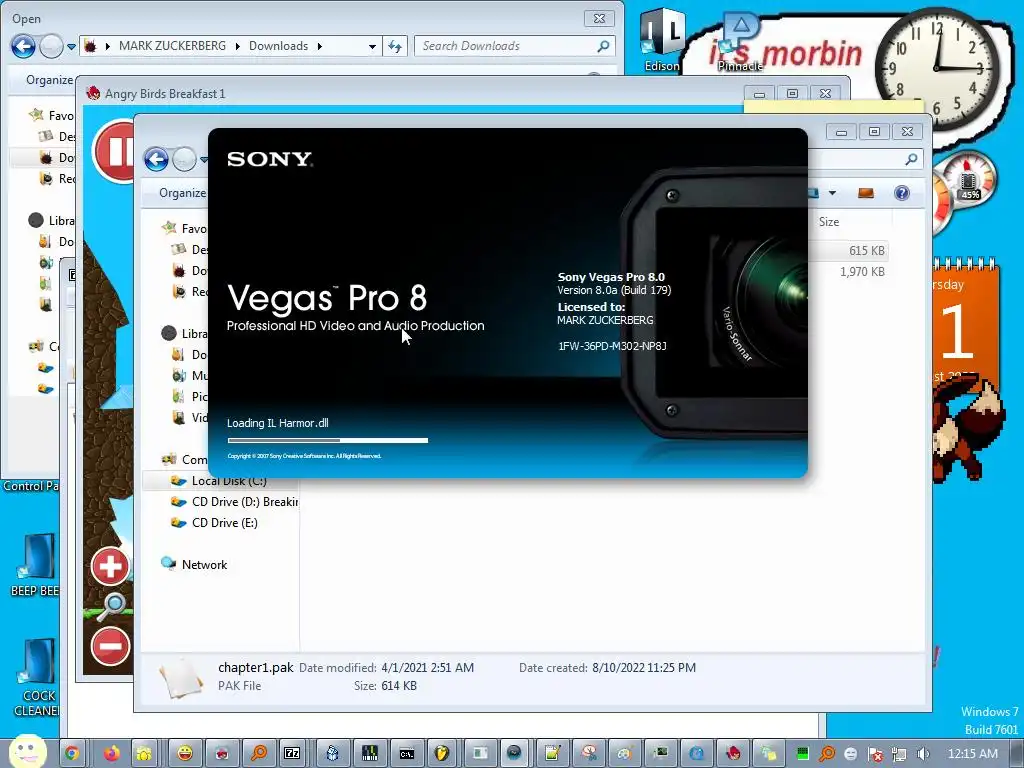This screenshot has width=1024, height=768.
Task: Click the analog clock desktop gadget
Action: point(937,68)
